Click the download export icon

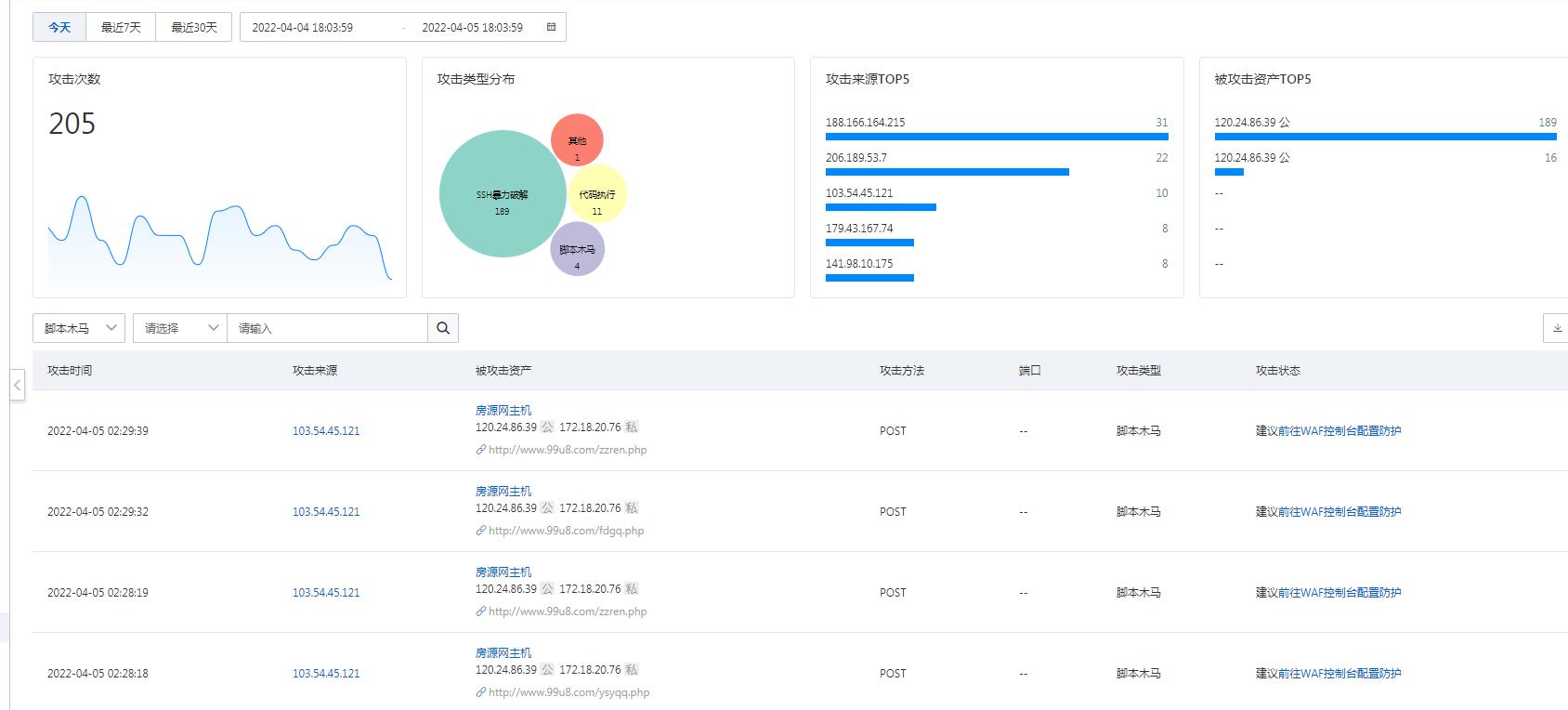tap(1557, 328)
